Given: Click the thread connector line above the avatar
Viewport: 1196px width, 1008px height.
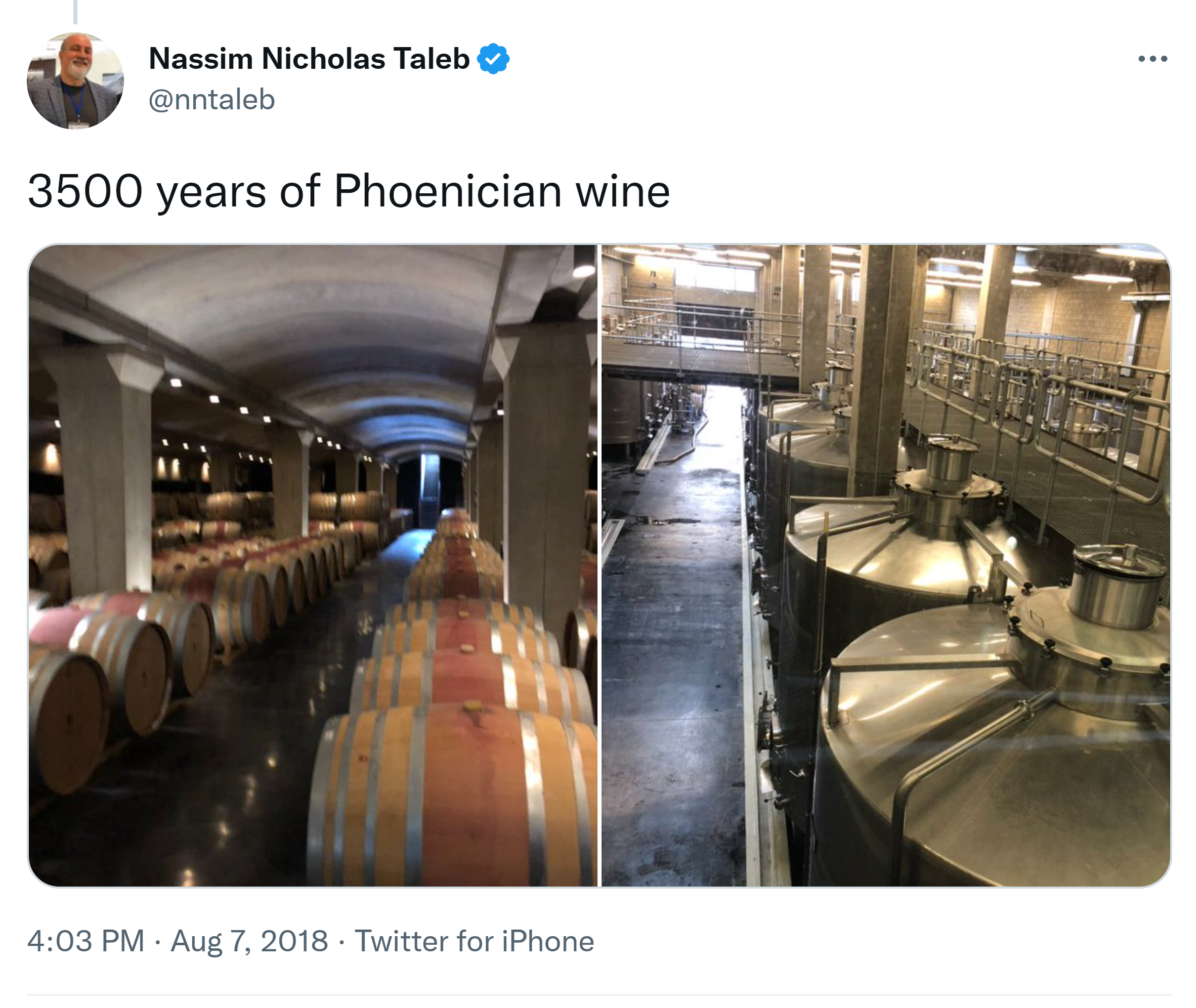Looking at the screenshot, I should click(x=75, y=12).
